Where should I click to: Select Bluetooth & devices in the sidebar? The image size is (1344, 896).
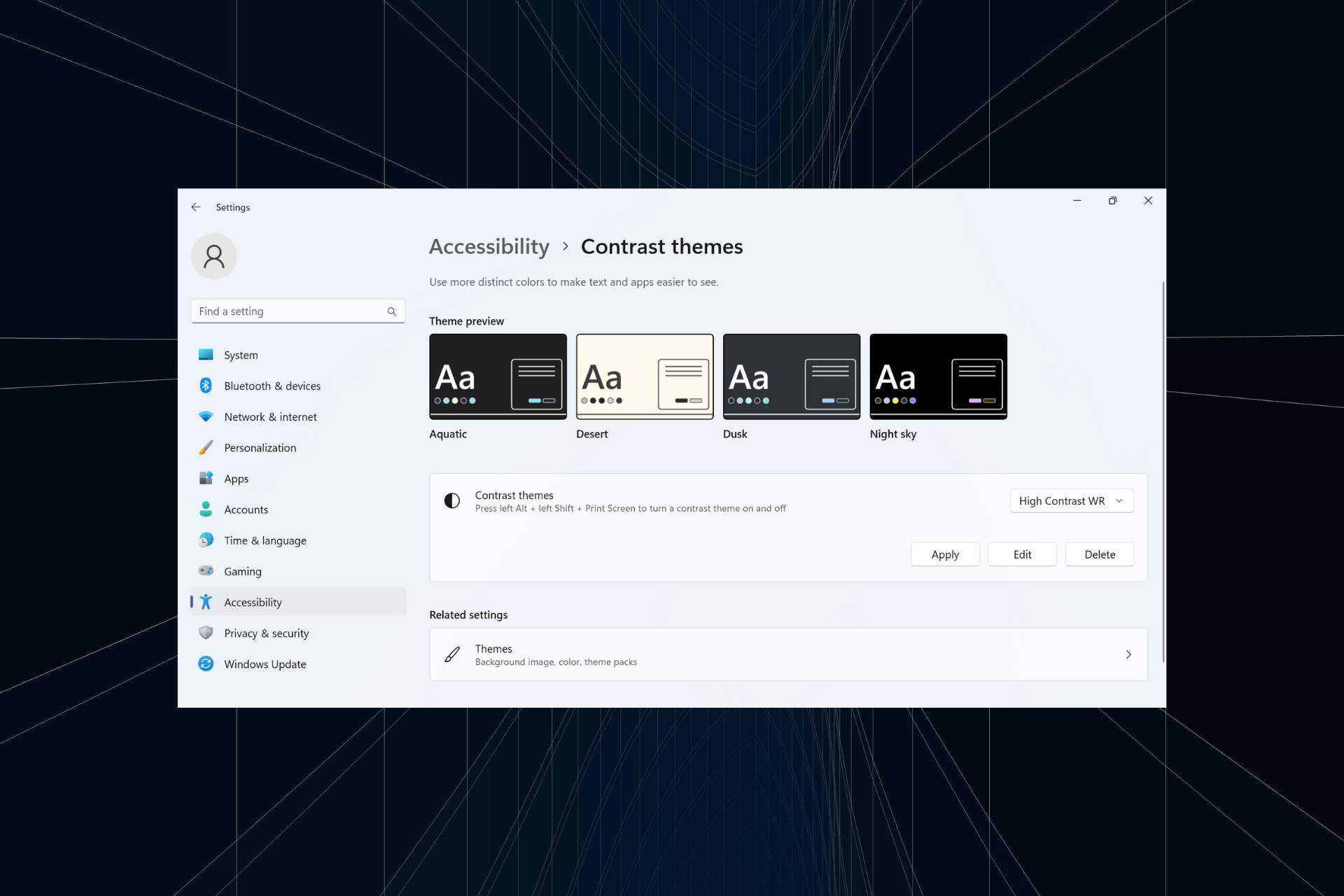tap(272, 386)
